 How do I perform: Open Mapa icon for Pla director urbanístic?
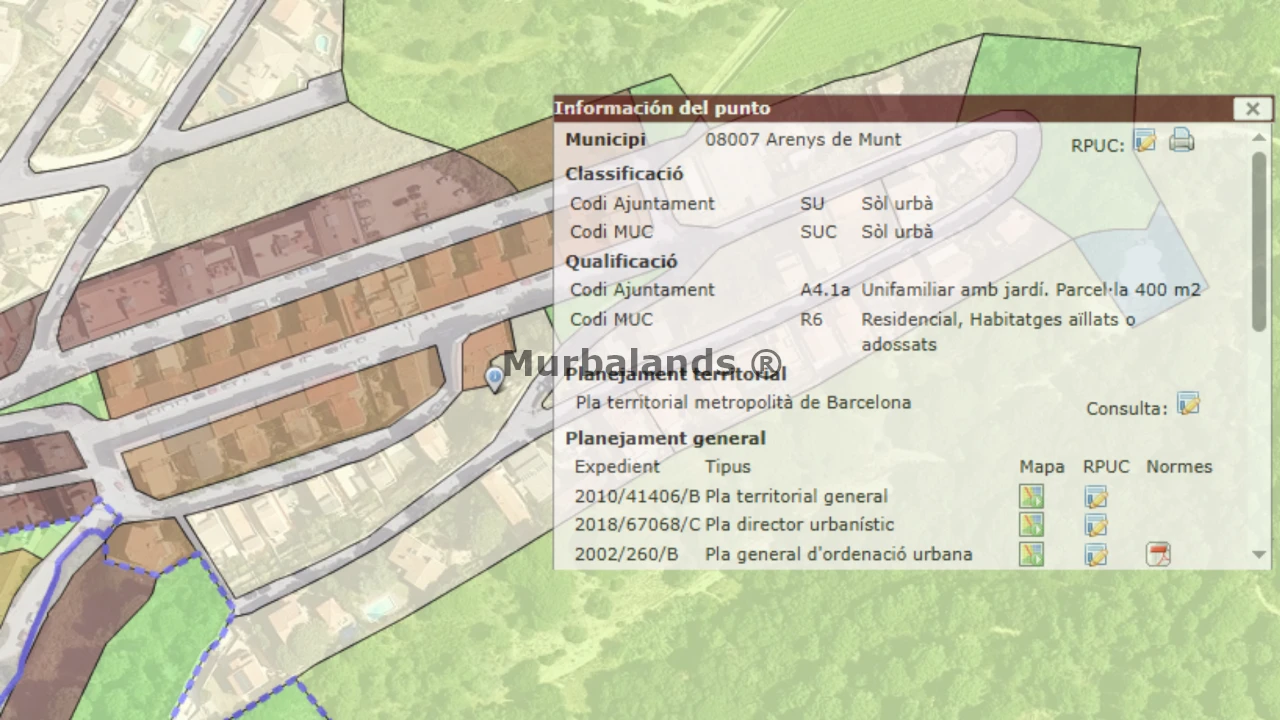tap(1031, 525)
